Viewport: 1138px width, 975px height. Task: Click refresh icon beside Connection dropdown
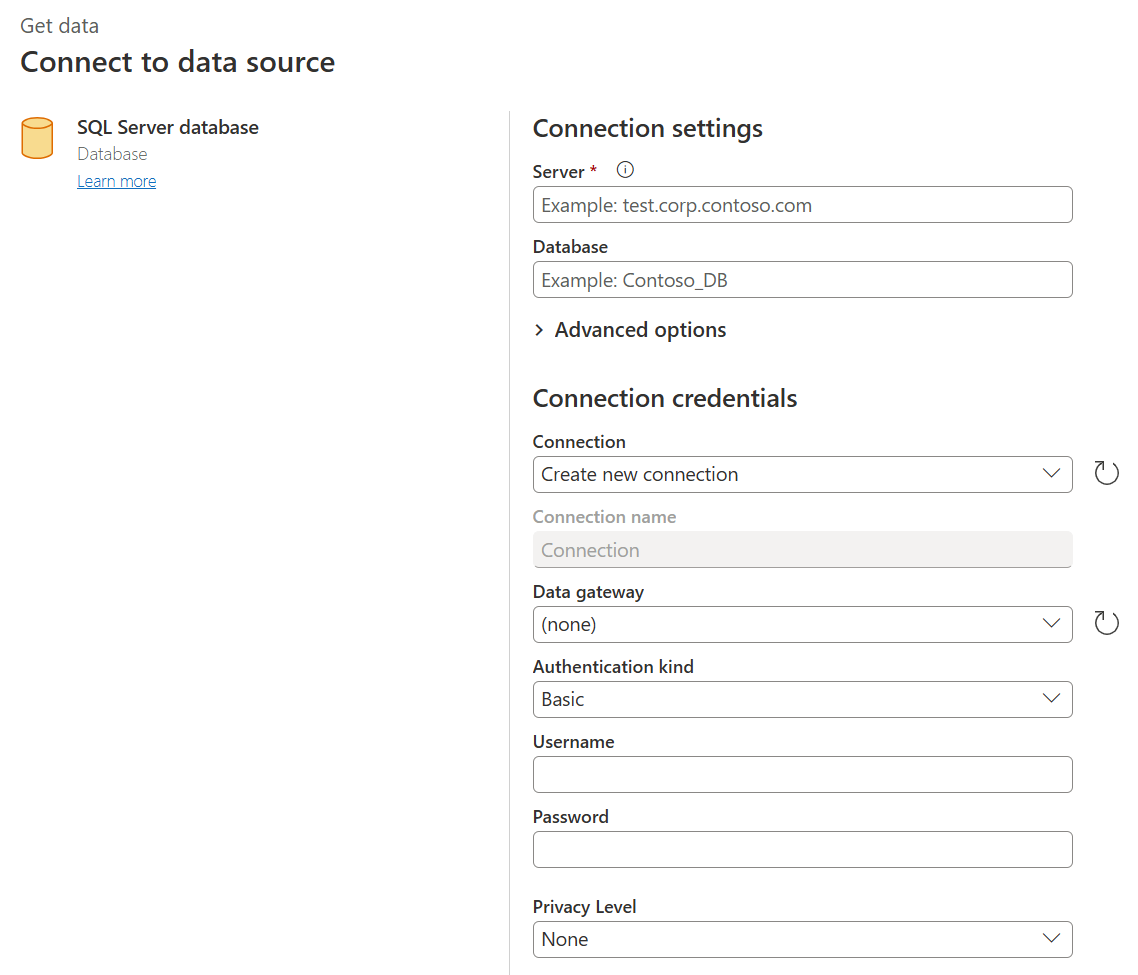pyautogui.click(x=1105, y=472)
